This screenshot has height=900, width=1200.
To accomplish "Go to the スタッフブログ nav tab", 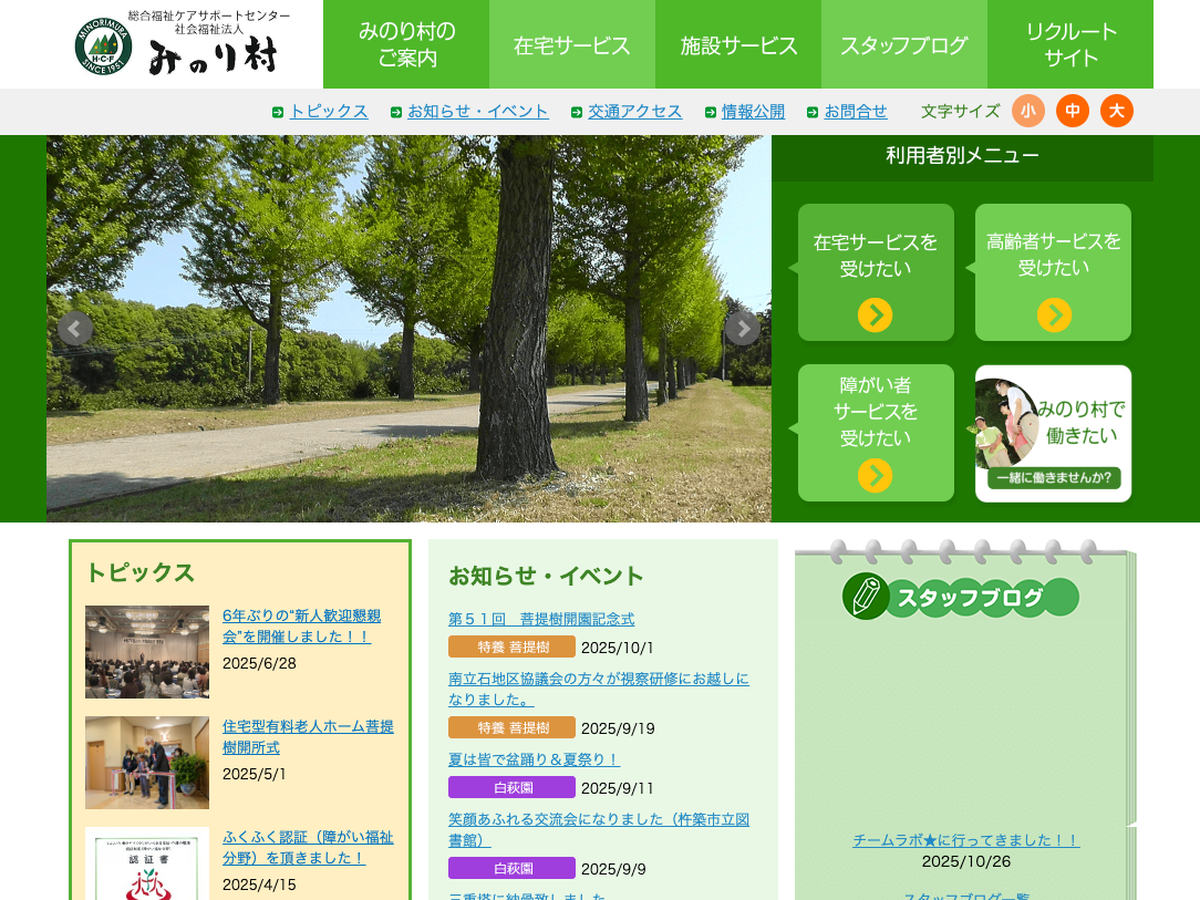I will [904, 45].
